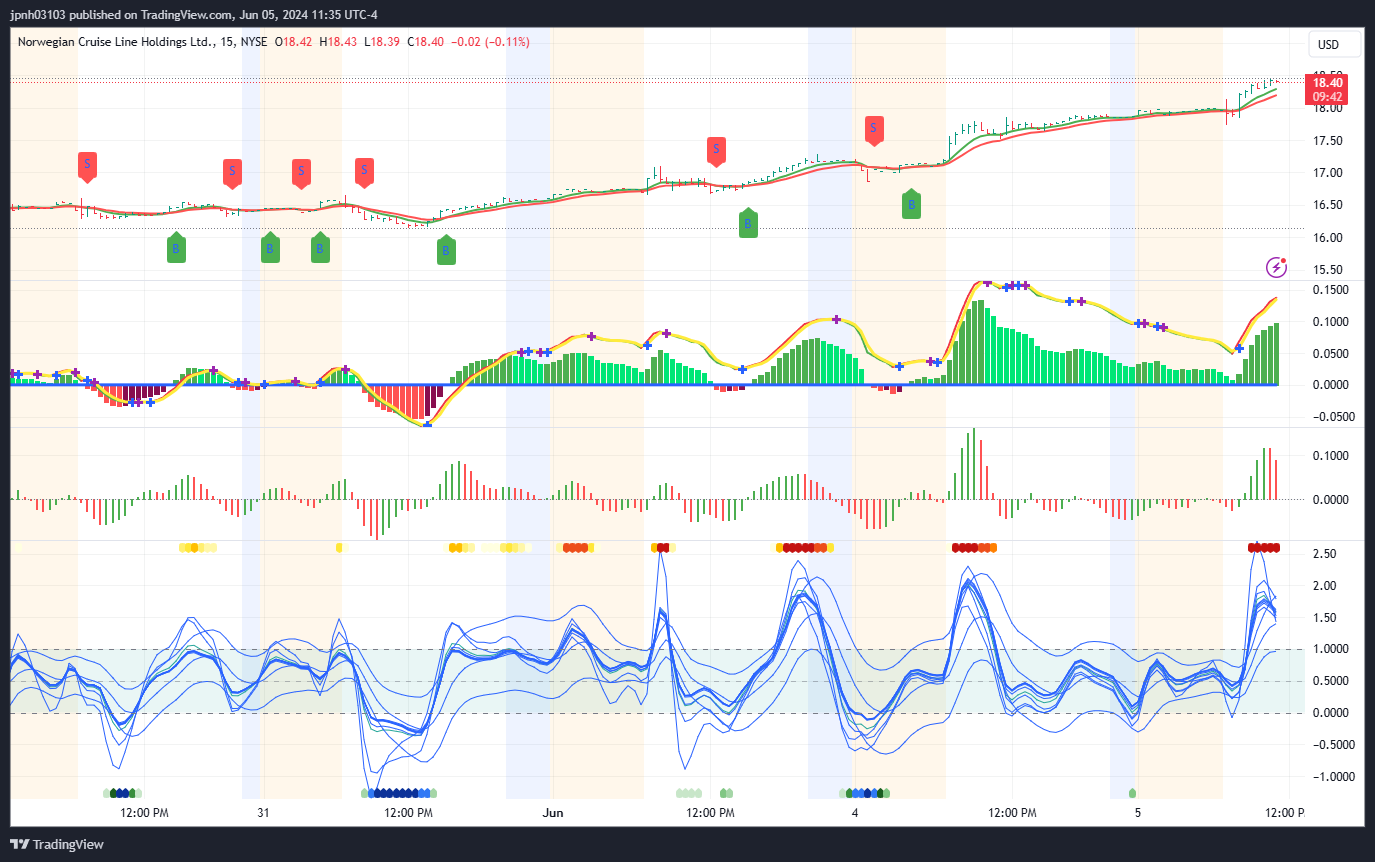The width and height of the screenshot is (1375, 862).
Task: Click the TradingView logo at the bottom
Action: coord(58,844)
